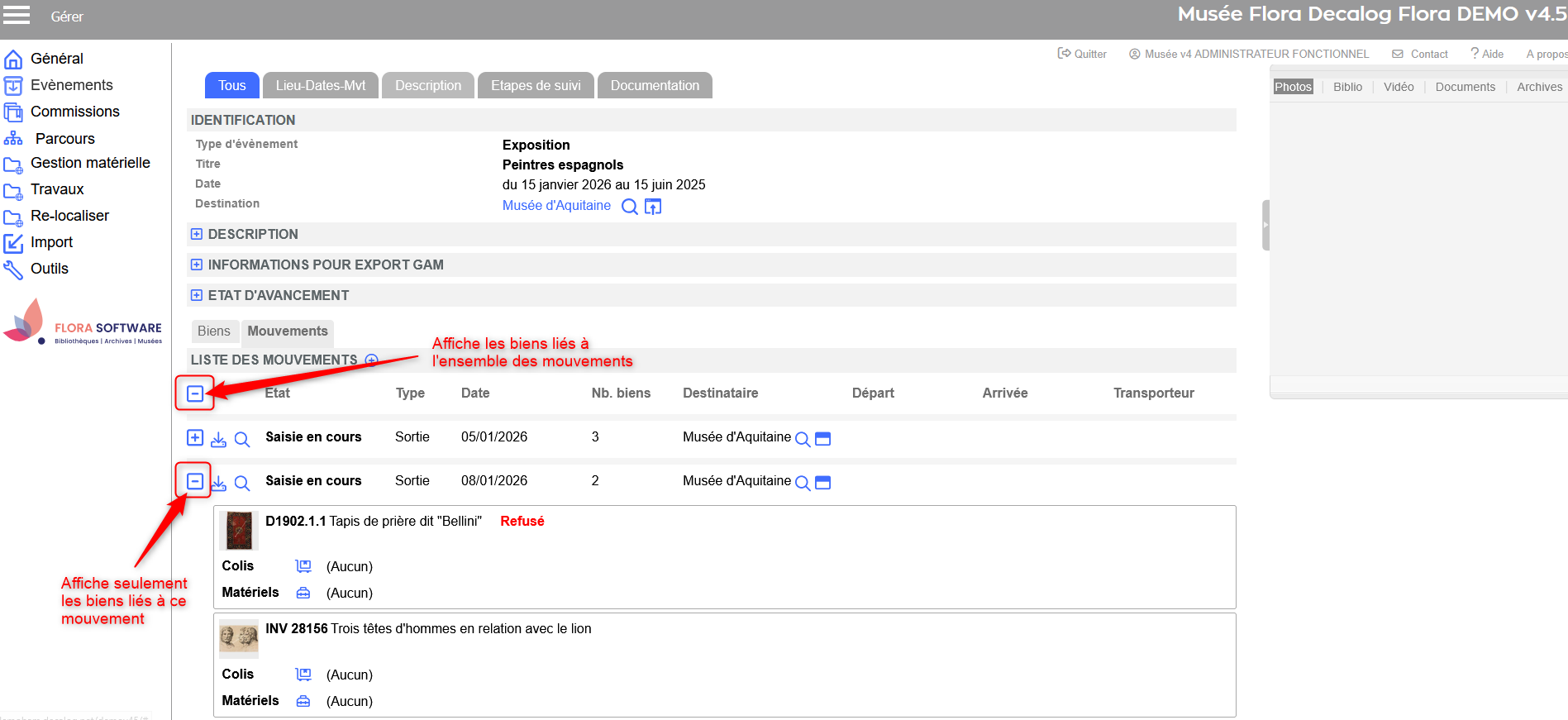The height and width of the screenshot is (720, 1568).
Task: Select the Biens tab
Action: (214, 331)
